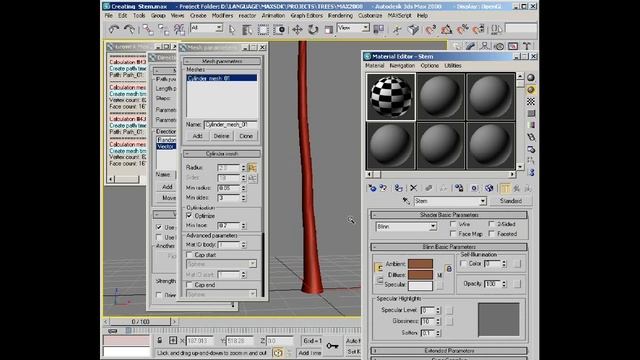Collapse the Blinn Basic Parameters rollout
640x360 pixels.
coord(449,247)
